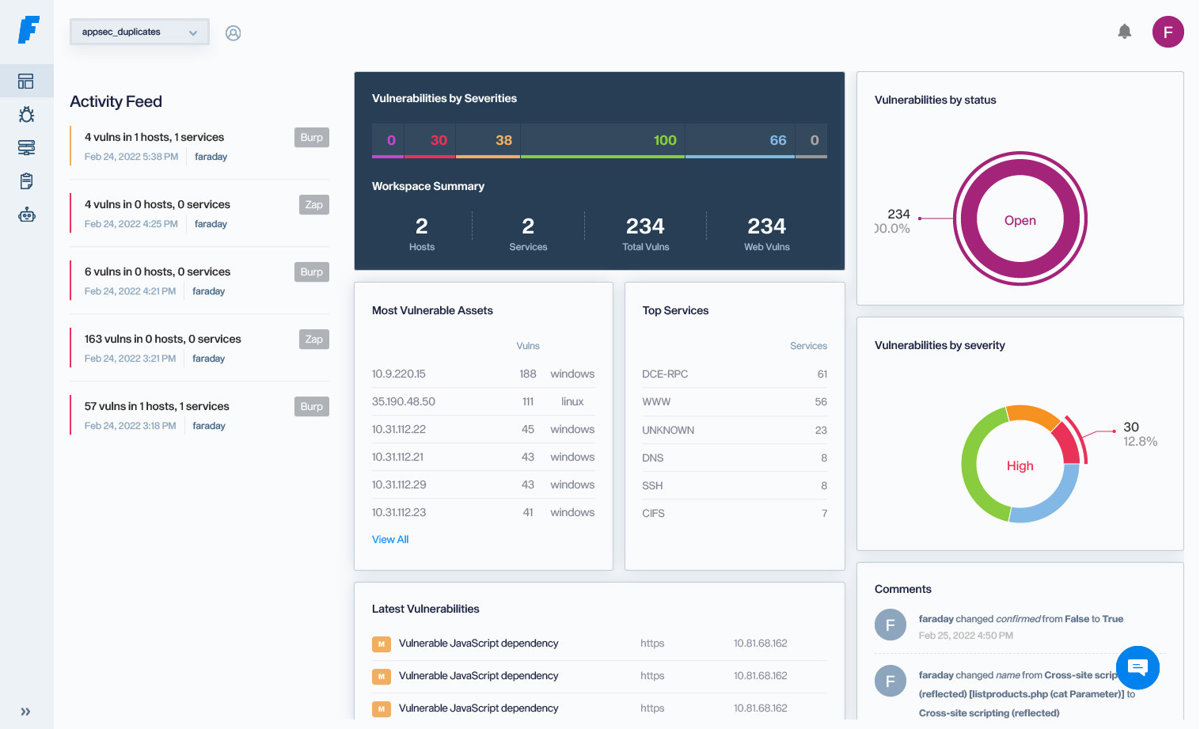Open the appsec_duplicates workspace dropdown
1200x729 pixels.
coord(139,32)
